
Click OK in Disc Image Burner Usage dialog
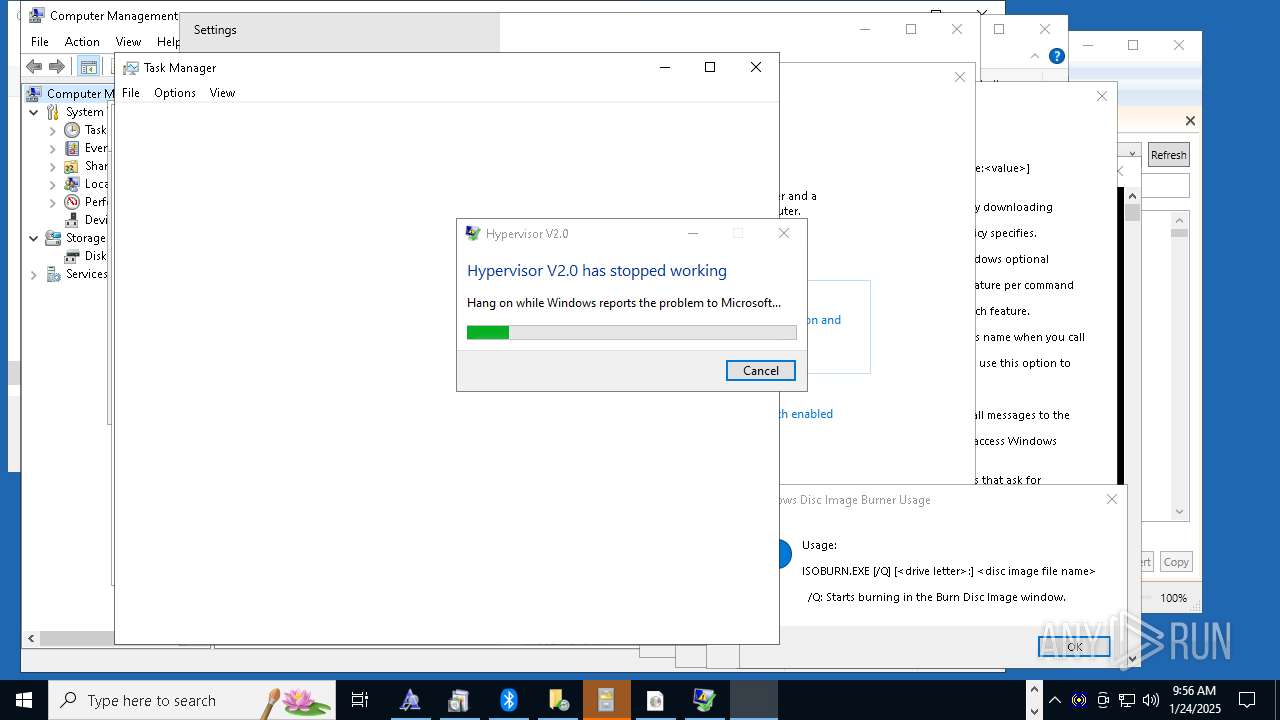pos(1074,646)
